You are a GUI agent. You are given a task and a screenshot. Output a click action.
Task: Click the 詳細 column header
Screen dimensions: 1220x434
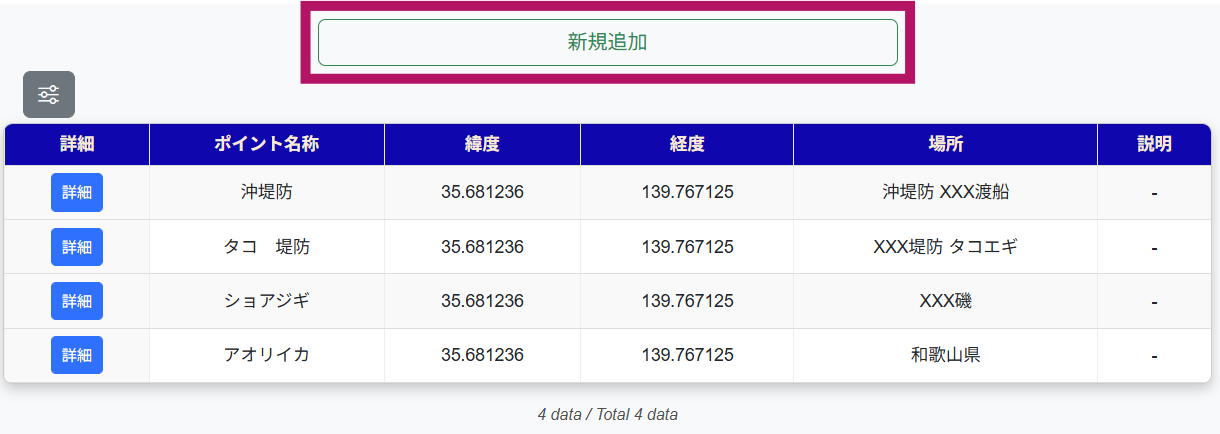[77, 144]
